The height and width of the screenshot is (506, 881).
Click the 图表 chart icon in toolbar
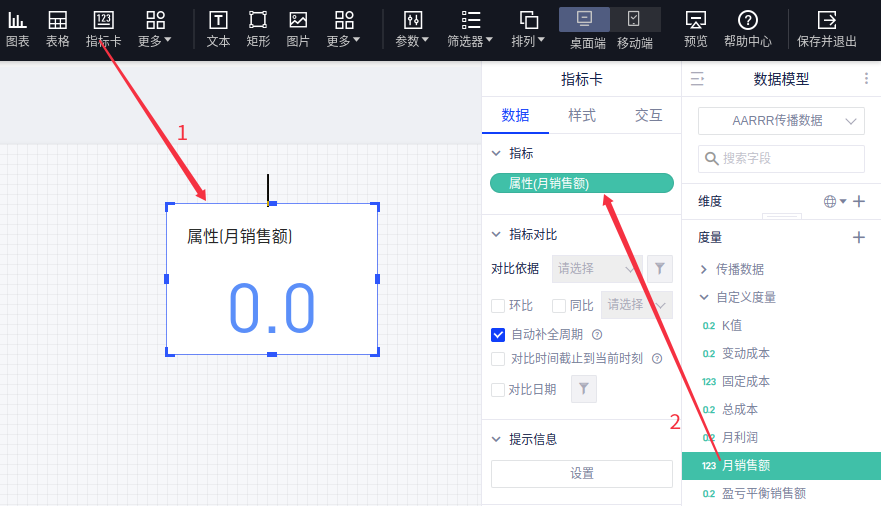click(x=17, y=20)
